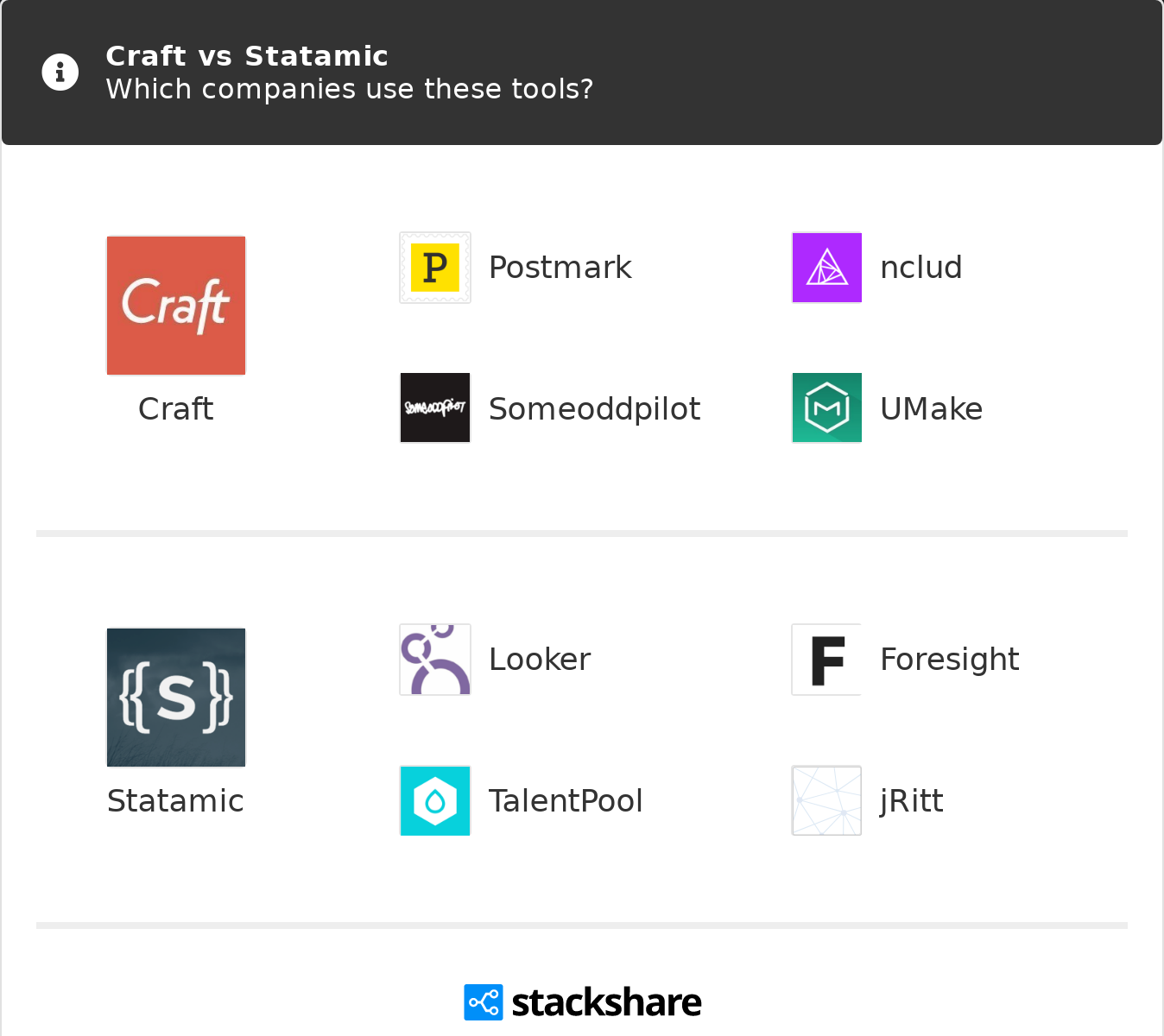Click the green UMake hexagon icon
The height and width of the screenshot is (1036, 1164).
tap(826, 407)
